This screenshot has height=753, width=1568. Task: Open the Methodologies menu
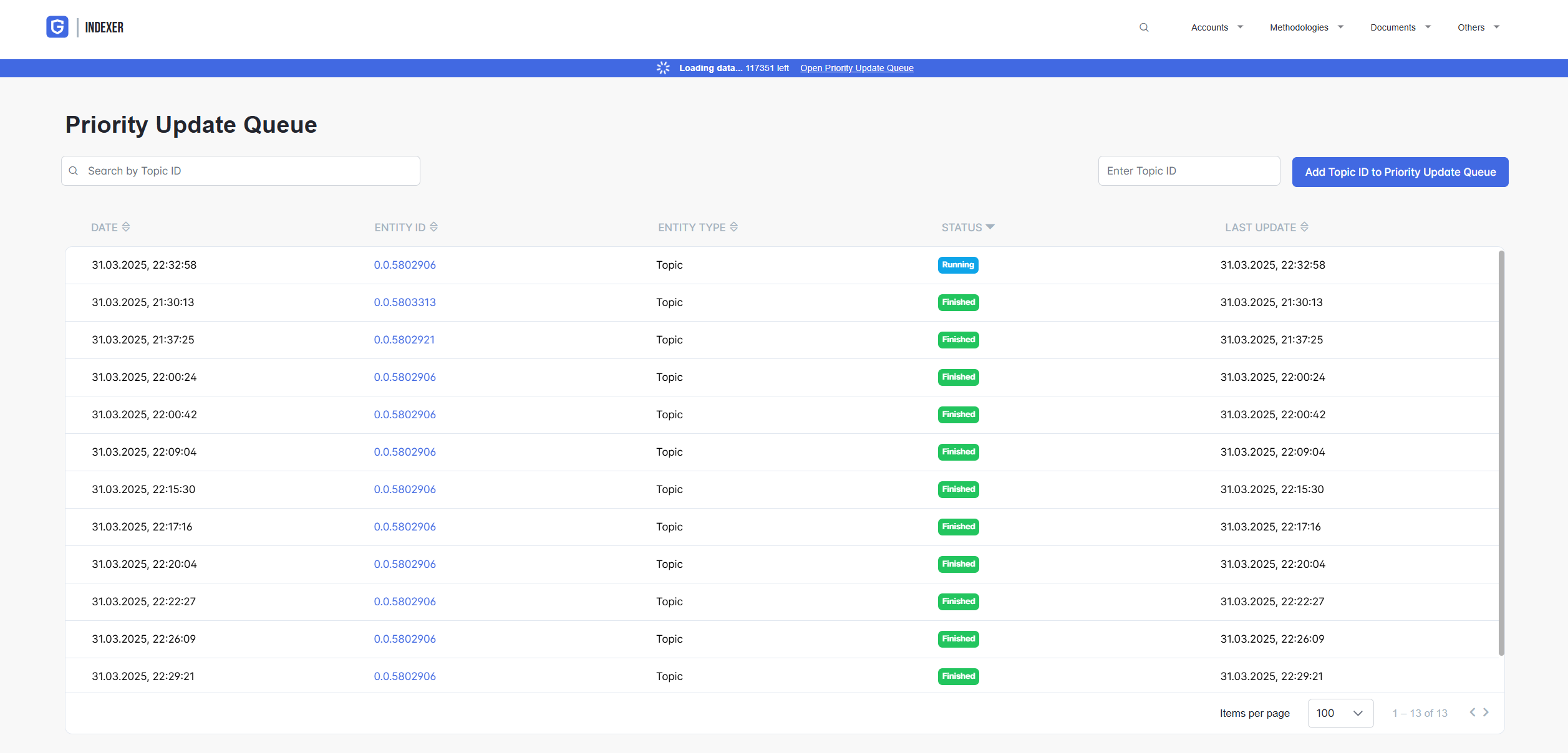[1306, 27]
